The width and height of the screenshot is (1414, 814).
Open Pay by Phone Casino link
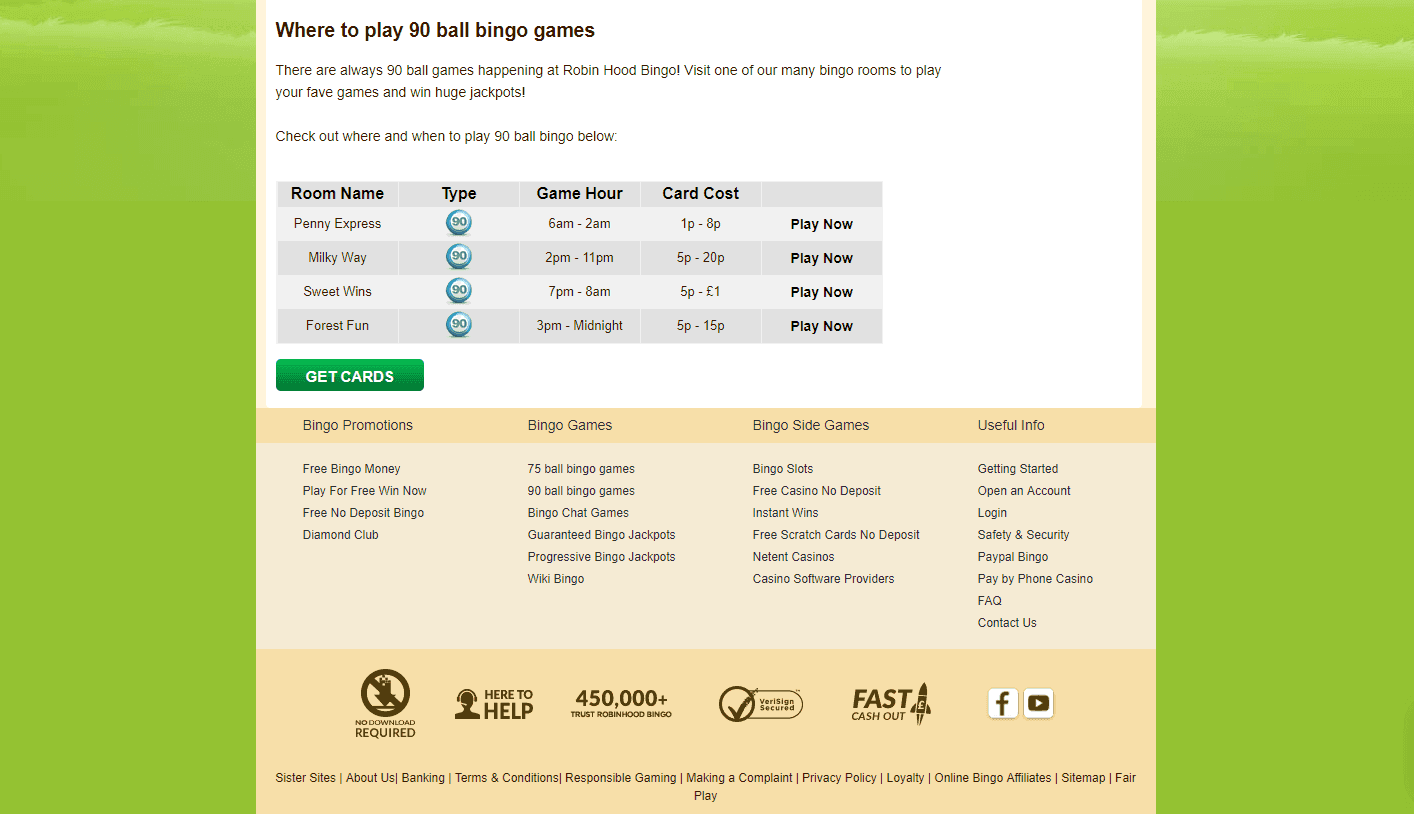click(1036, 579)
